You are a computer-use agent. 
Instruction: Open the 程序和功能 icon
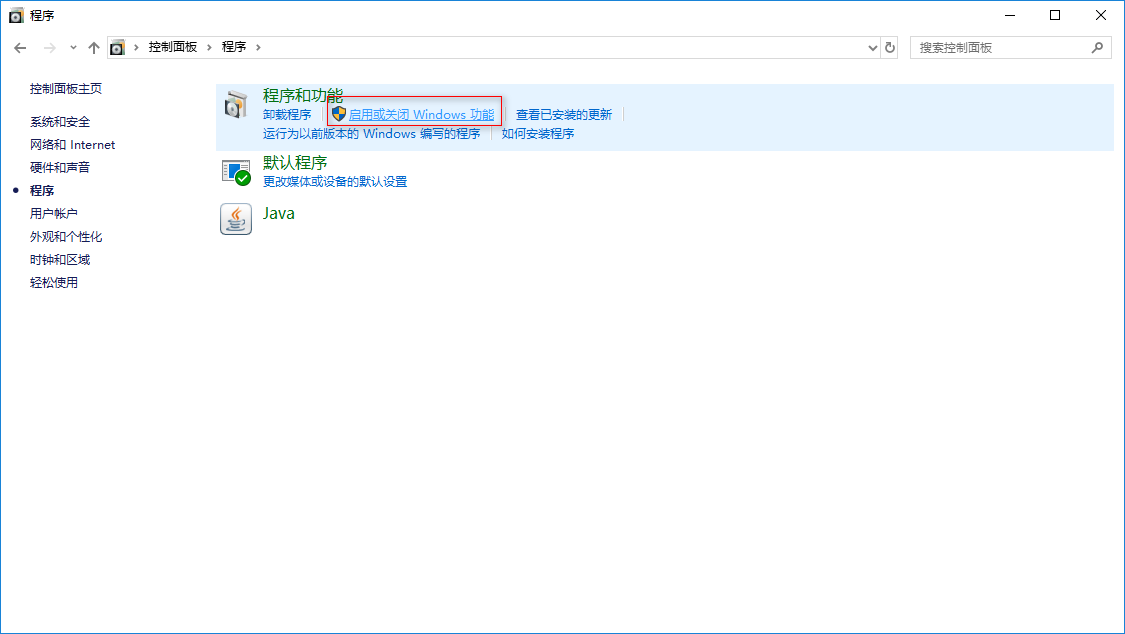tap(236, 104)
